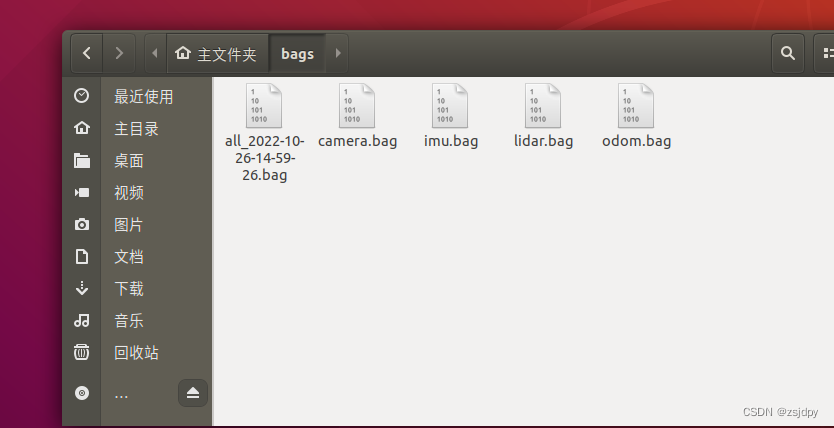Image resolution: width=834 pixels, height=428 pixels.
Task: Open 音乐 sidebar entry
Action: pyautogui.click(x=129, y=321)
